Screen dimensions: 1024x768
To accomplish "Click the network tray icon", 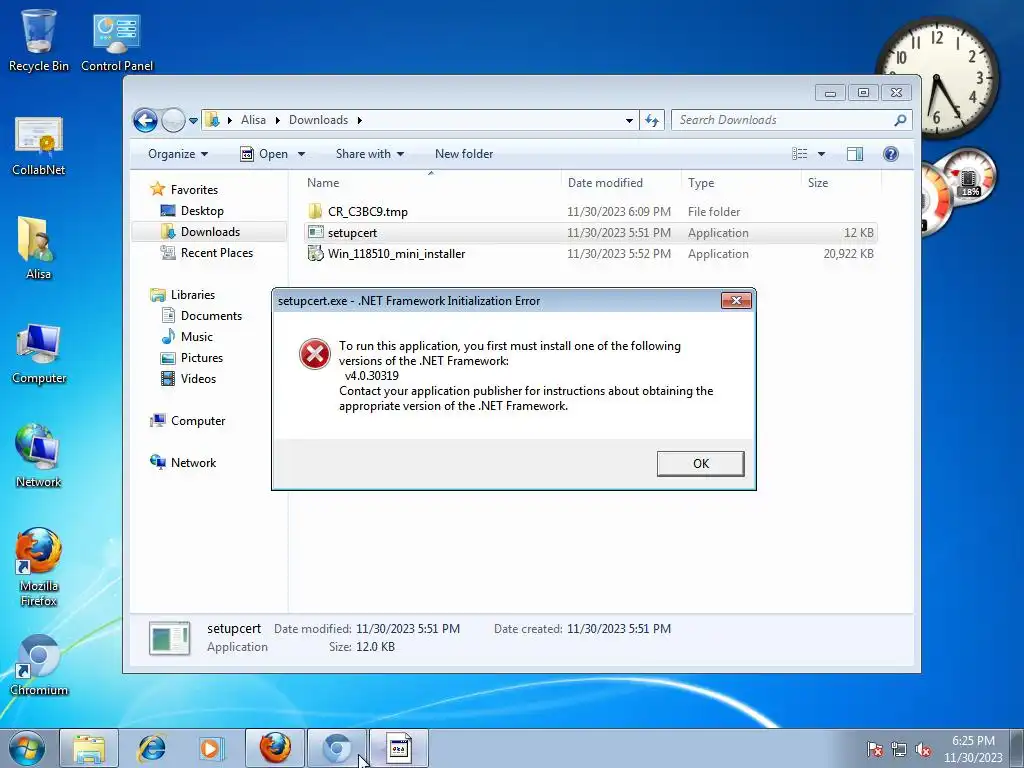I will (899, 749).
